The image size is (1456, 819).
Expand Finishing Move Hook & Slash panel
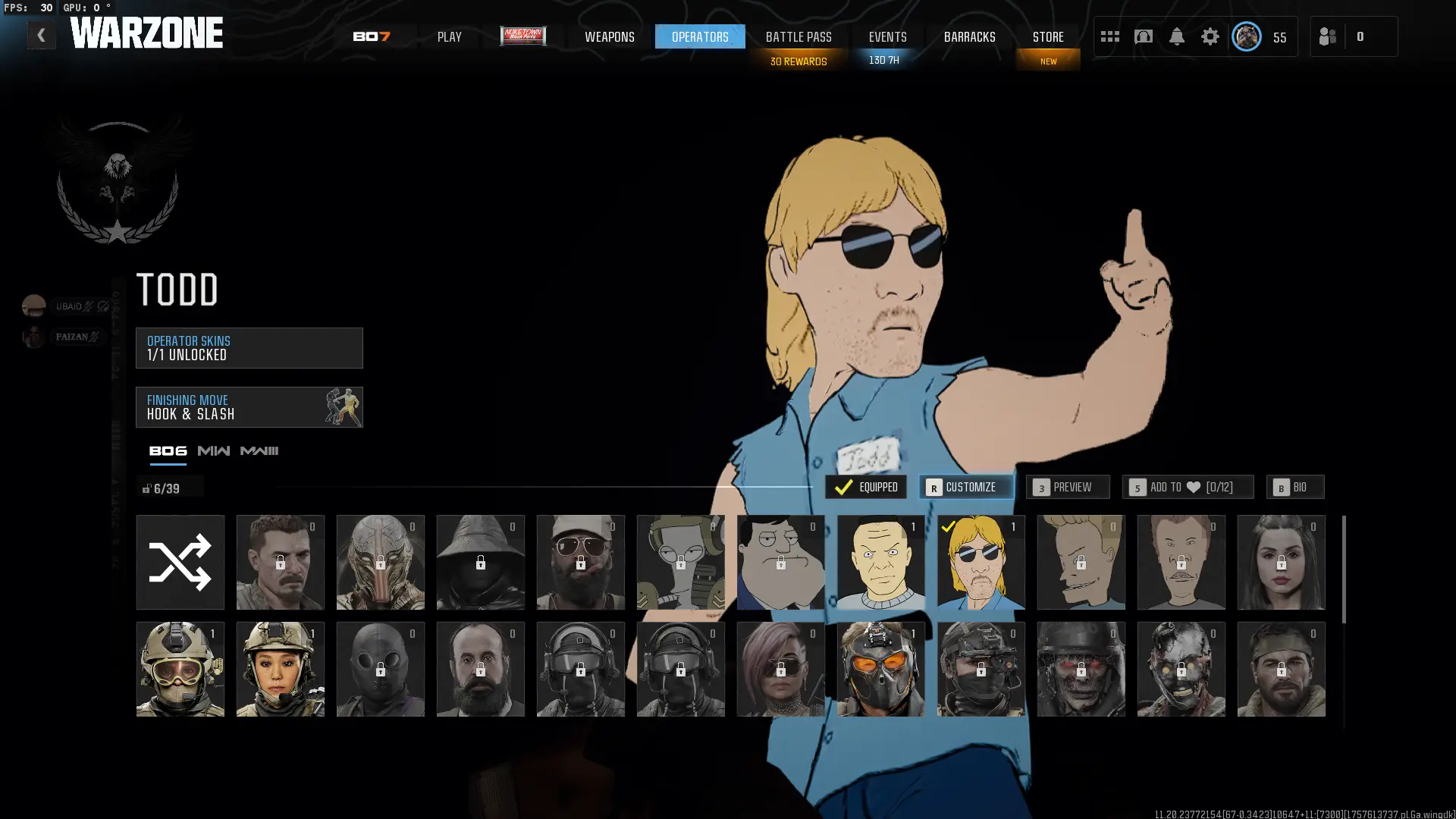[x=249, y=407]
